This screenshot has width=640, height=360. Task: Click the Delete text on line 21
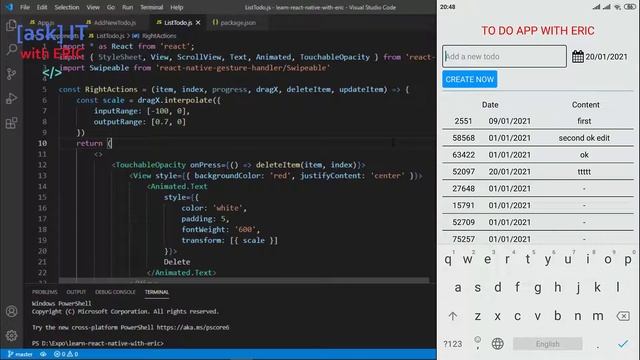pos(177,262)
